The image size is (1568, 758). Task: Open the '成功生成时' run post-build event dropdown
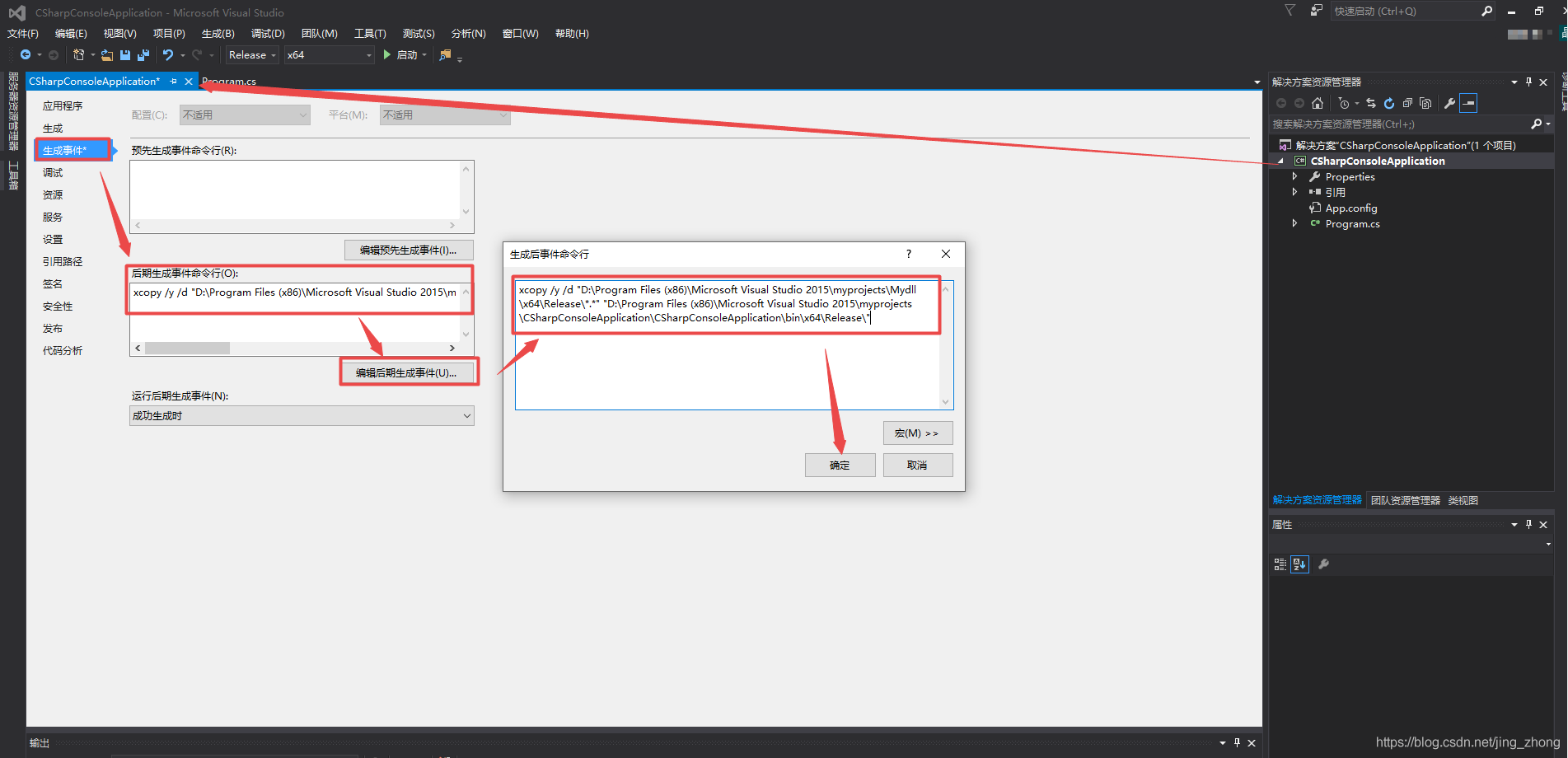tap(302, 416)
